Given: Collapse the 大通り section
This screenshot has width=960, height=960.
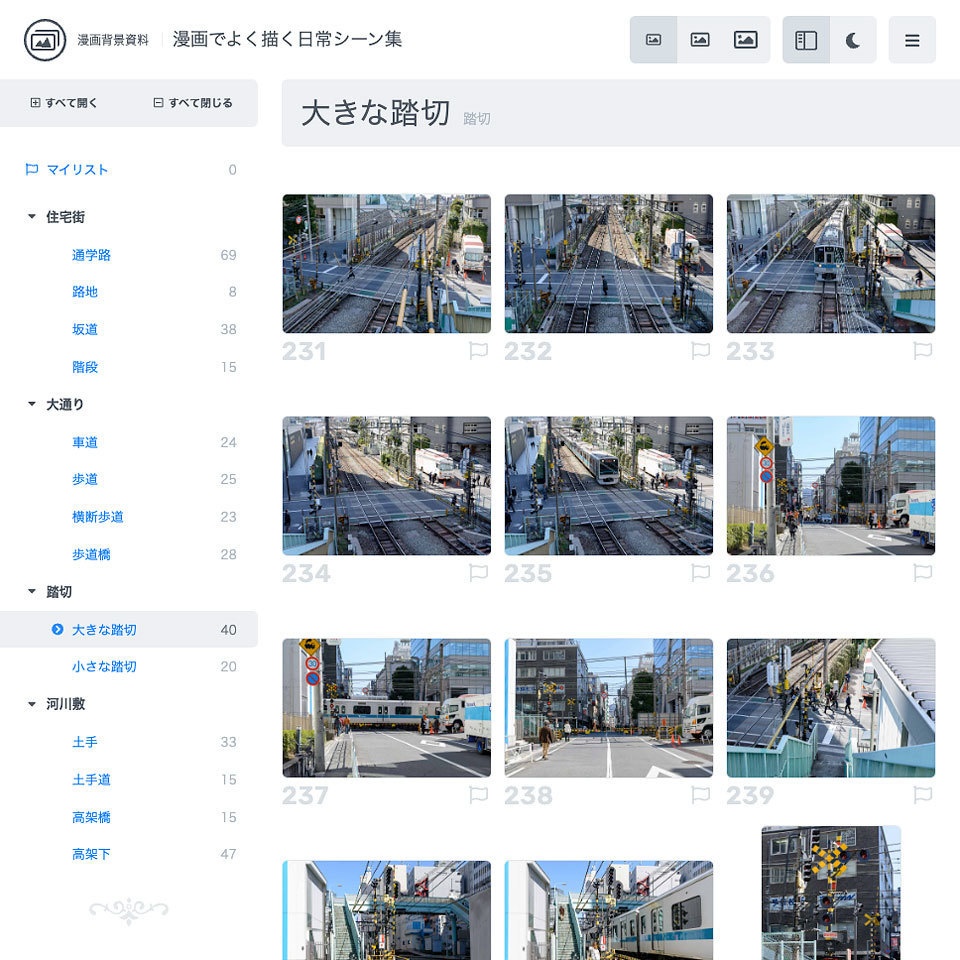Looking at the screenshot, I should 31,404.
